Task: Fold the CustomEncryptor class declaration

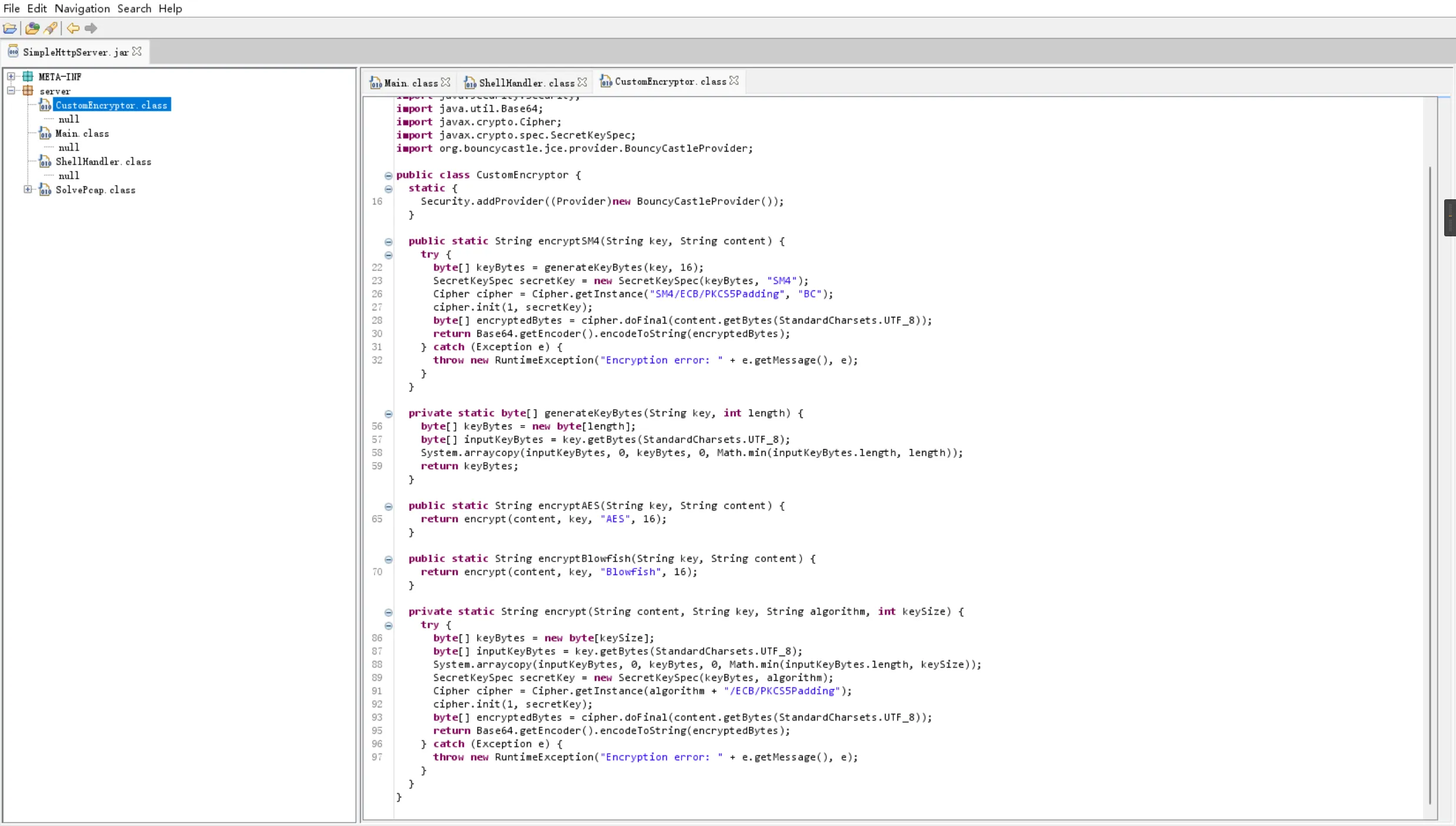Action: point(388,175)
